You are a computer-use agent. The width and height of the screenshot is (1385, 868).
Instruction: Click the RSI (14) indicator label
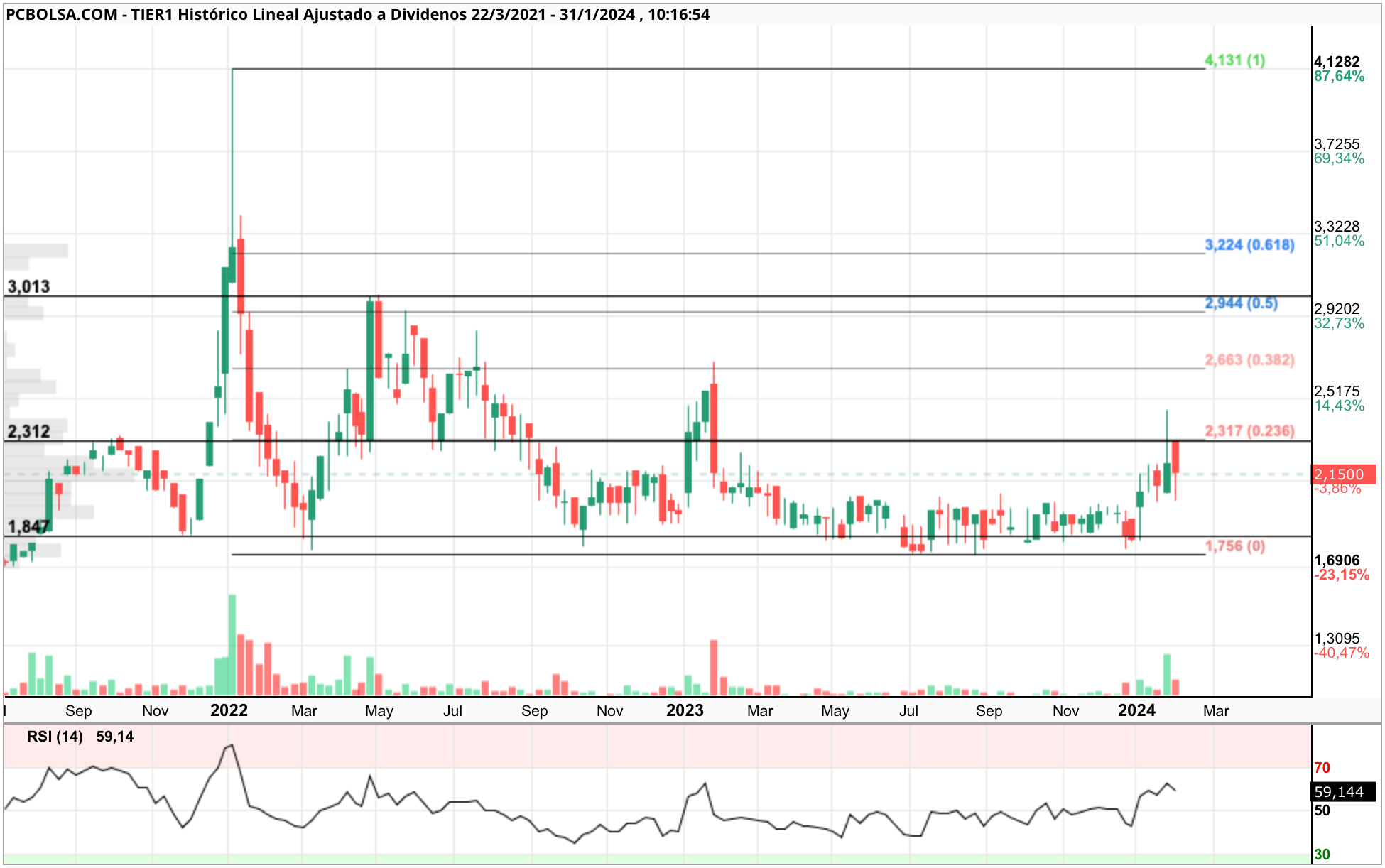click(55, 737)
